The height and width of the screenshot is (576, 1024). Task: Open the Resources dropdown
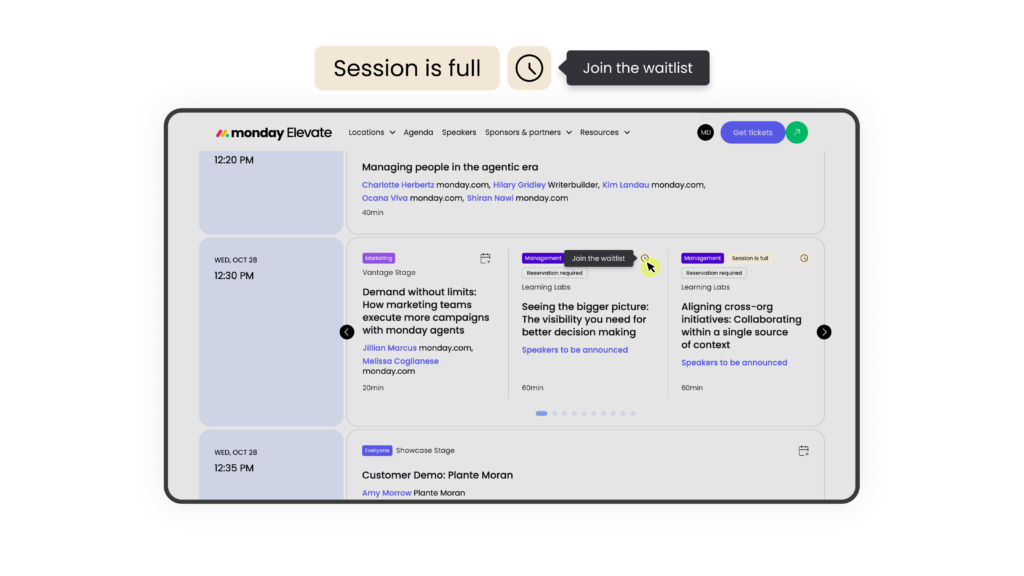(605, 132)
